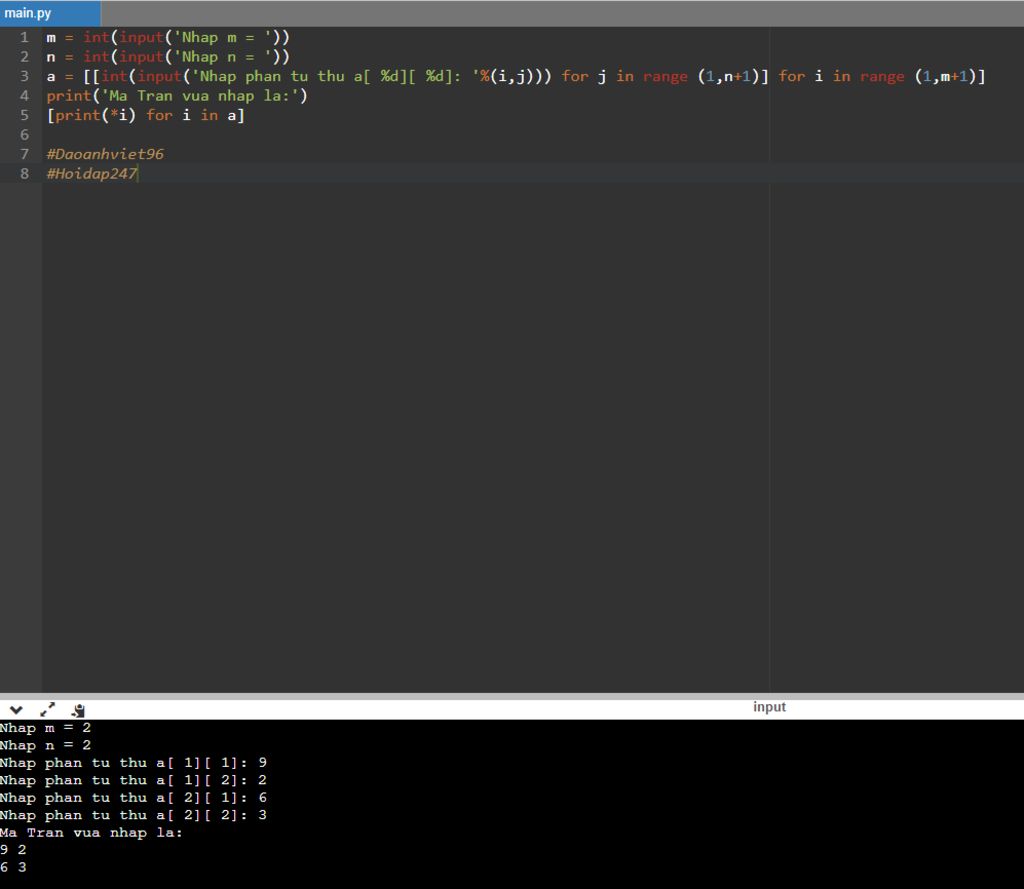
Task: Place cursor on the 'Nhap m = ' code line
Action: [168, 37]
